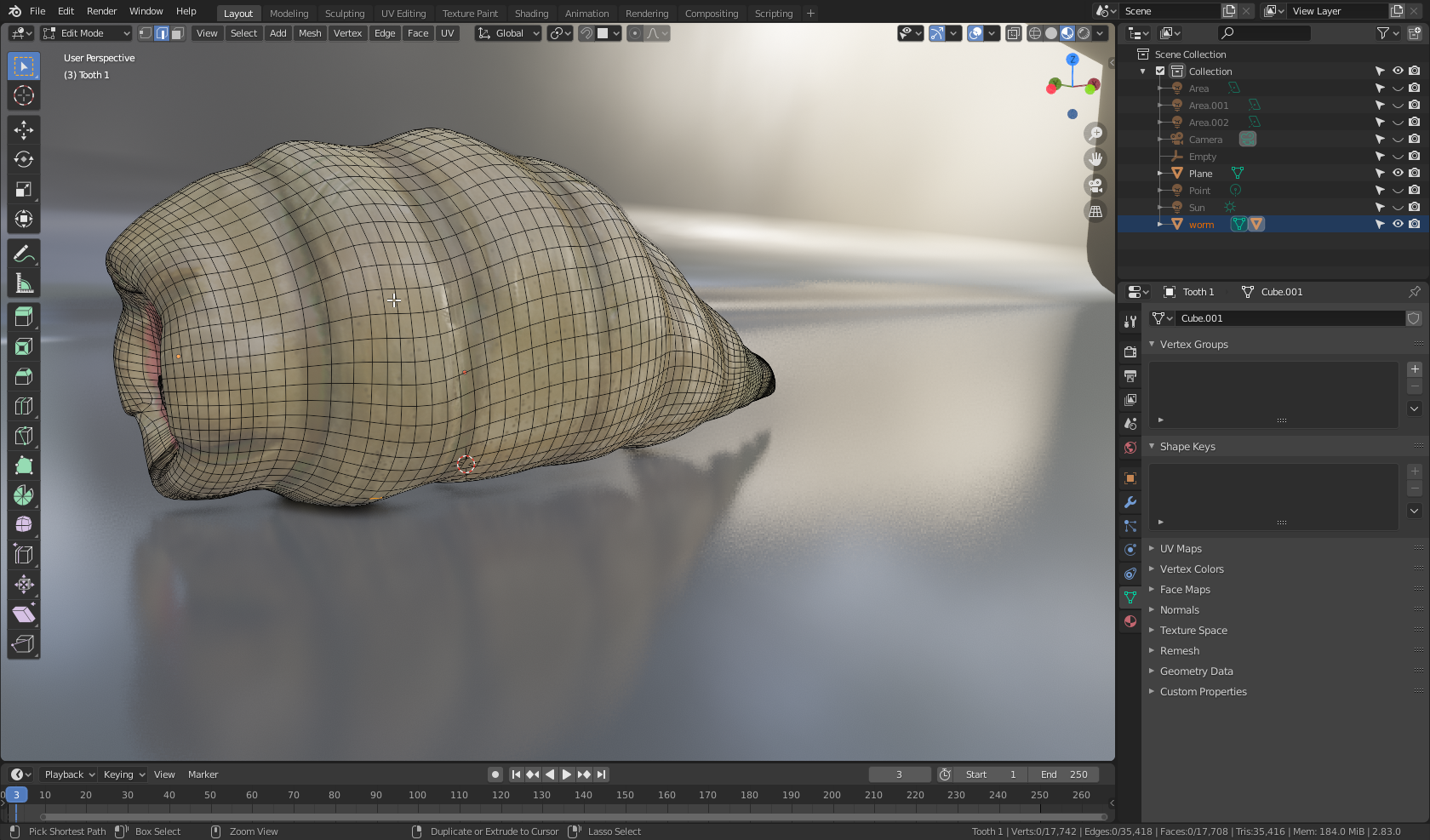Choose the Extrude Region tool
The width and height of the screenshot is (1430, 840).
[24, 317]
